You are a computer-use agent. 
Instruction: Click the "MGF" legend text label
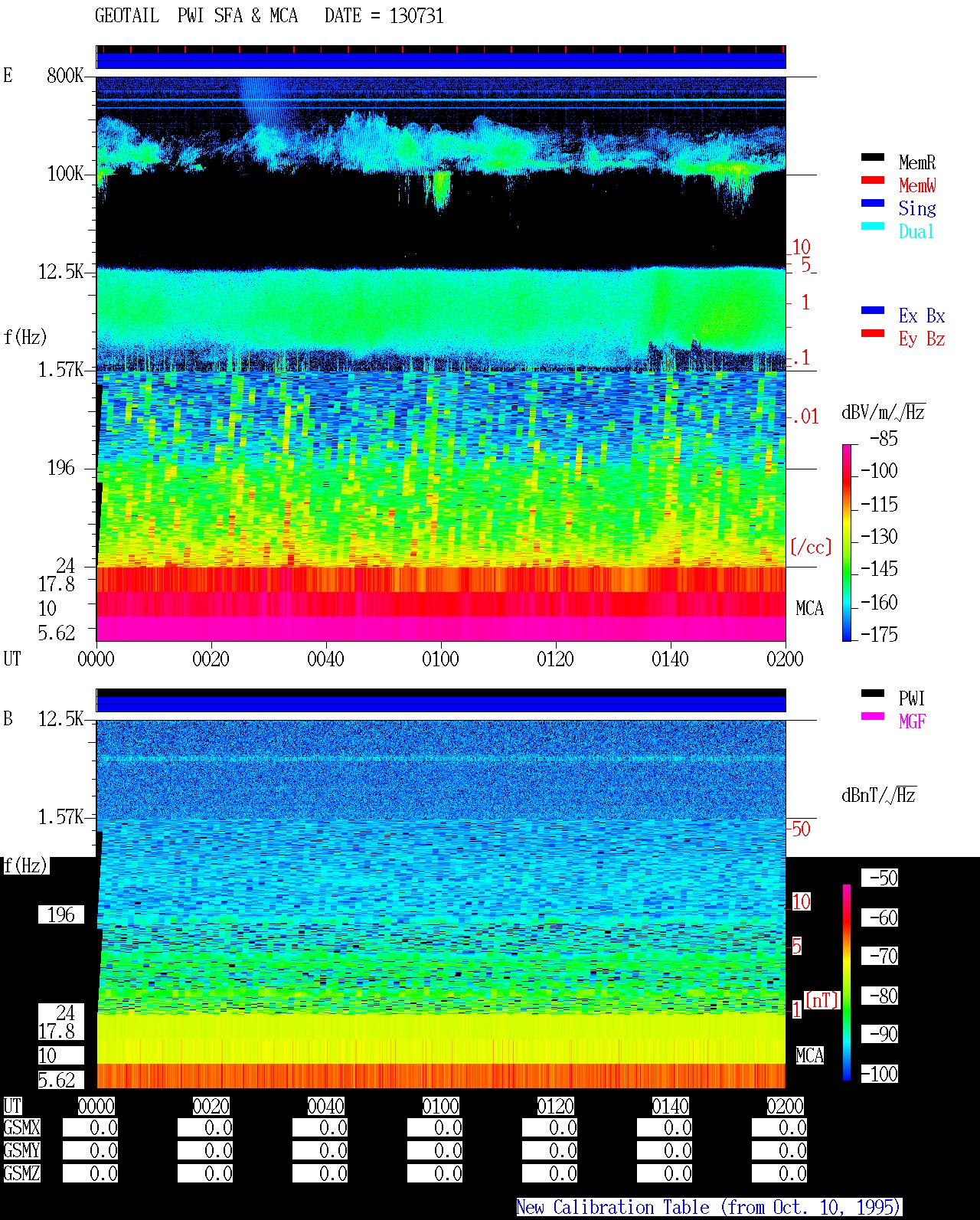913,721
